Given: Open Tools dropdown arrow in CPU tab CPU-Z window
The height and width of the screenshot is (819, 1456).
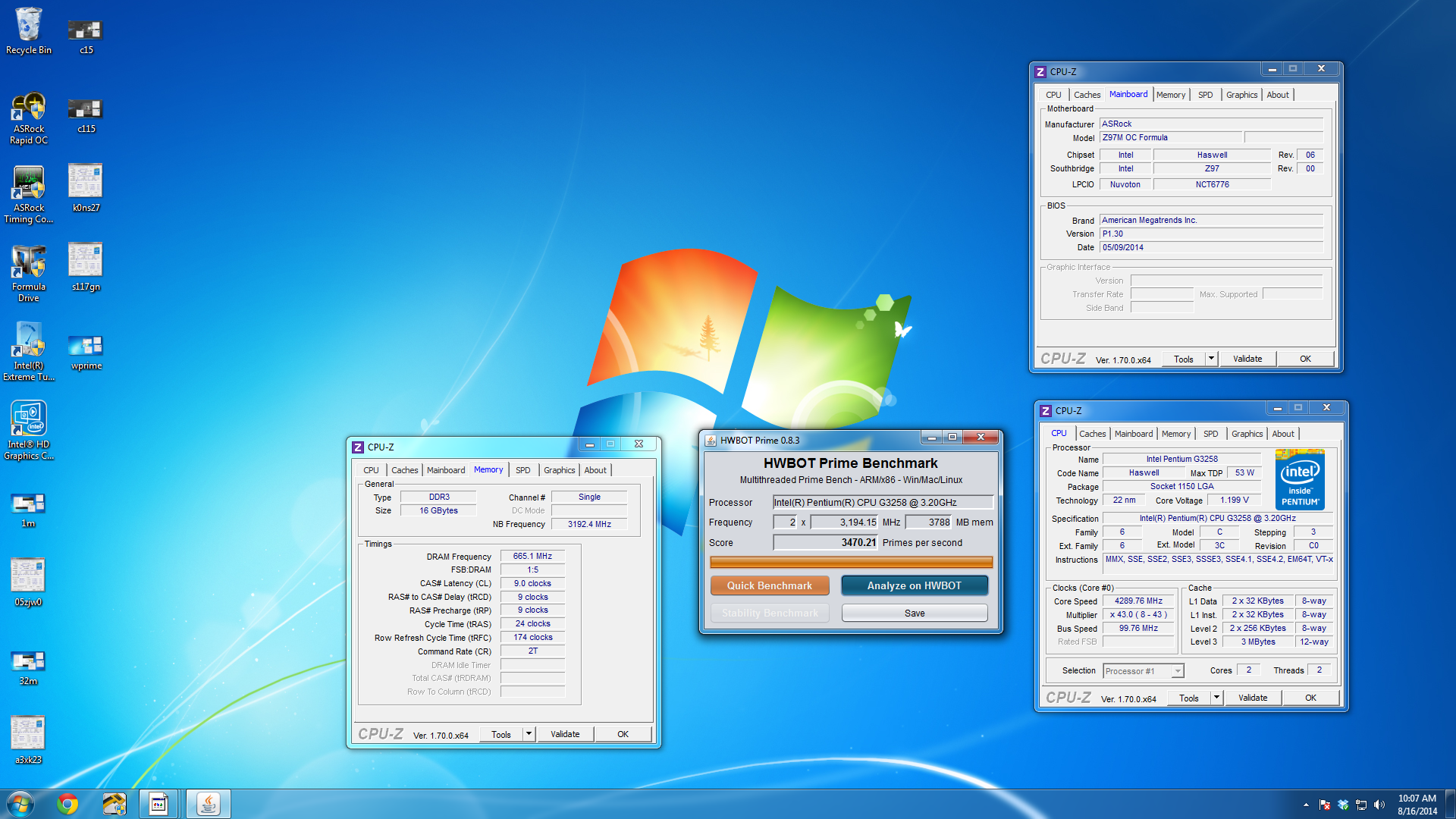Looking at the screenshot, I should 1217,698.
